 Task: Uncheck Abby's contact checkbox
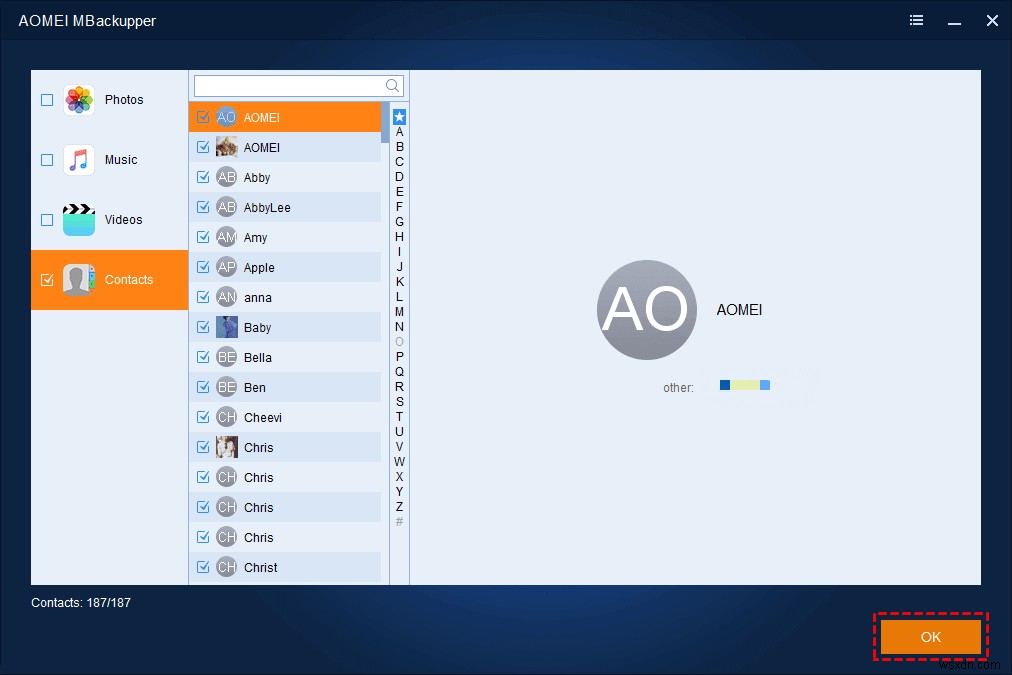point(203,177)
